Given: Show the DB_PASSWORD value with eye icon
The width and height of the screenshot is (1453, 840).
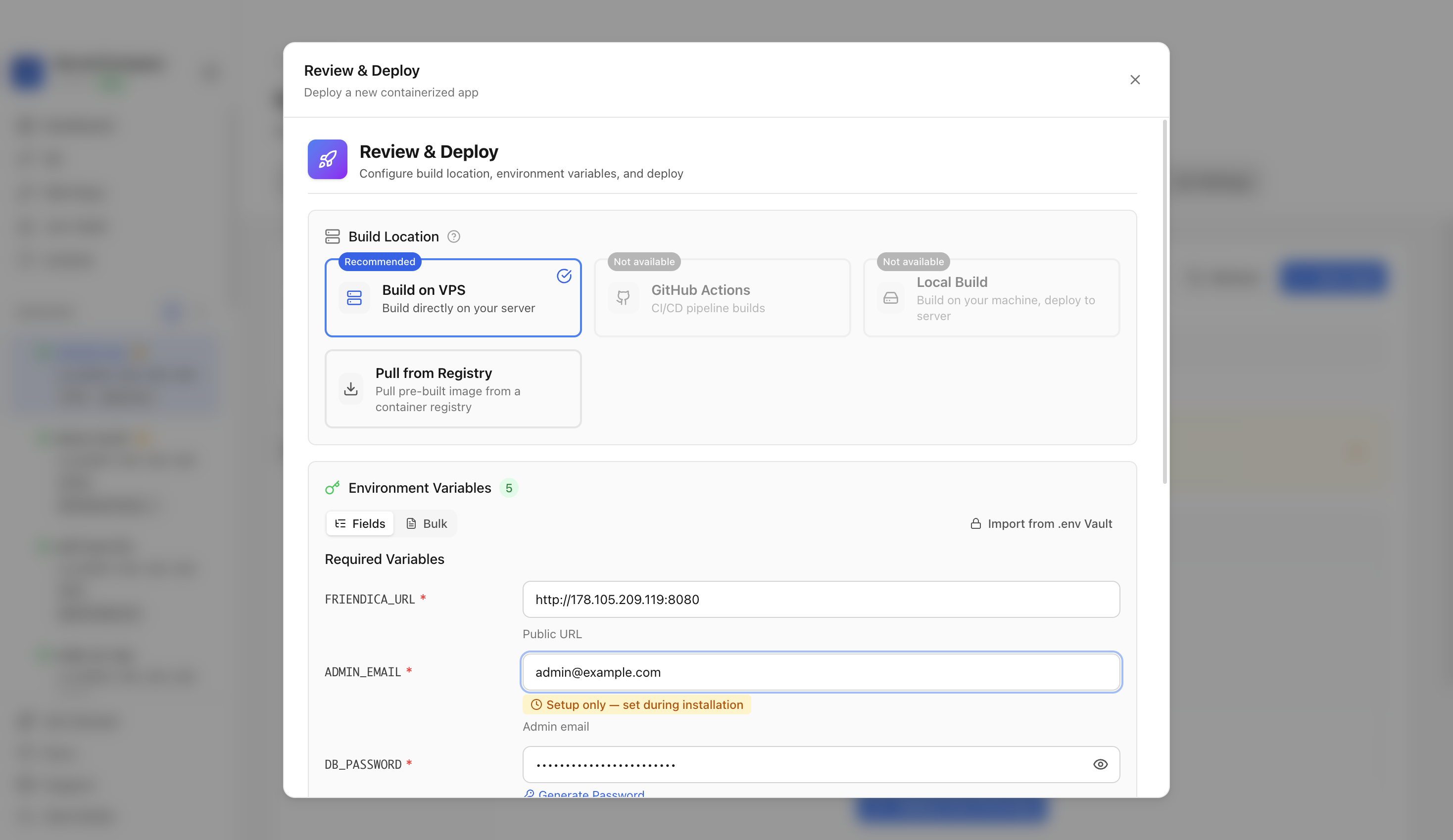Looking at the screenshot, I should click(1100, 764).
